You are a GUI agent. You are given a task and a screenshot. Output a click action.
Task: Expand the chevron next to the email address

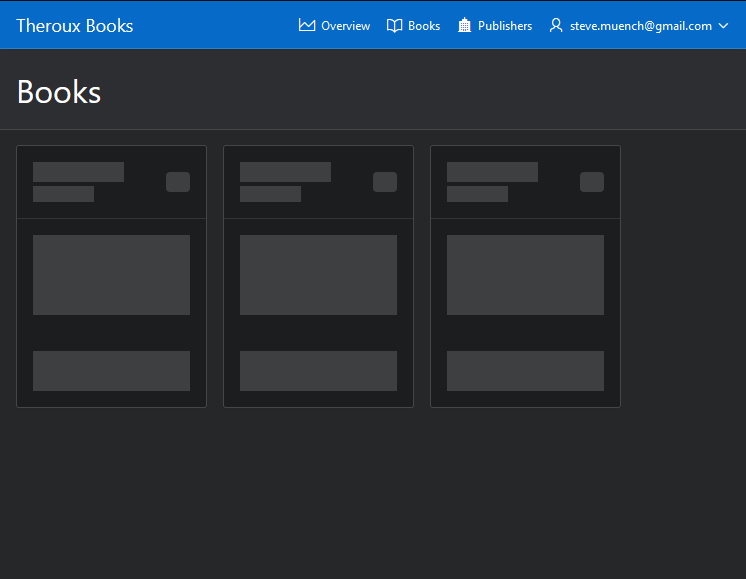pos(723,26)
